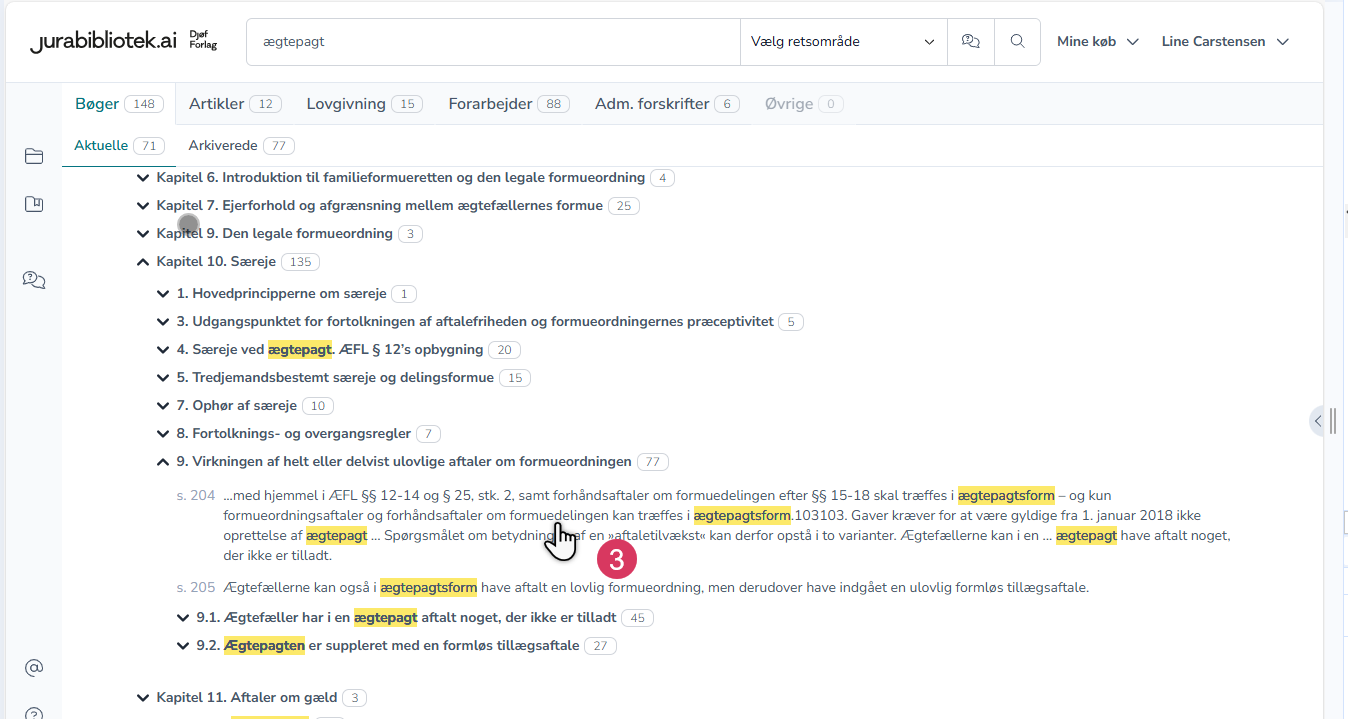The width and height of the screenshot is (1348, 719).
Task: Open the chat bubbles icon in sidebar
Action: (34, 280)
